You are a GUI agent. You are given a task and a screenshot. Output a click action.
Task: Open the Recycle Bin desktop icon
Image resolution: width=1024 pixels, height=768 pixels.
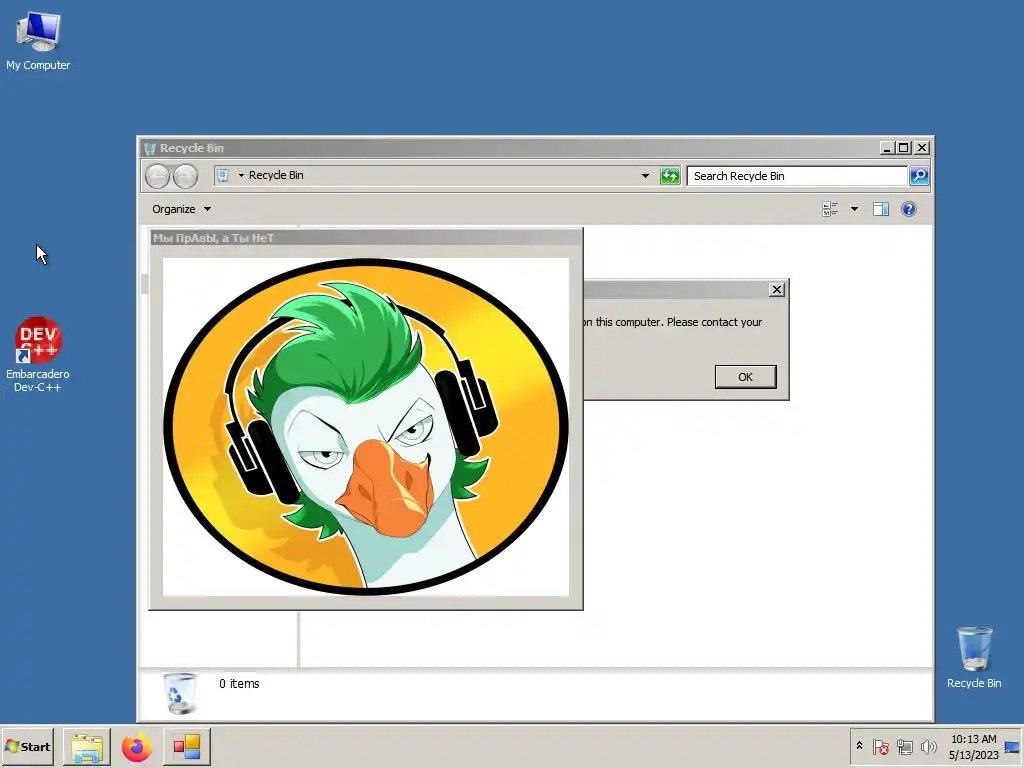(974, 658)
